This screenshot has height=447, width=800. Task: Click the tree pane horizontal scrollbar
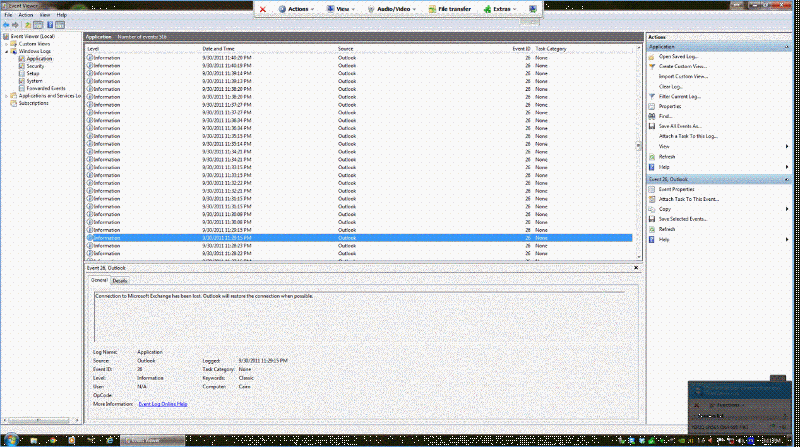38,420
